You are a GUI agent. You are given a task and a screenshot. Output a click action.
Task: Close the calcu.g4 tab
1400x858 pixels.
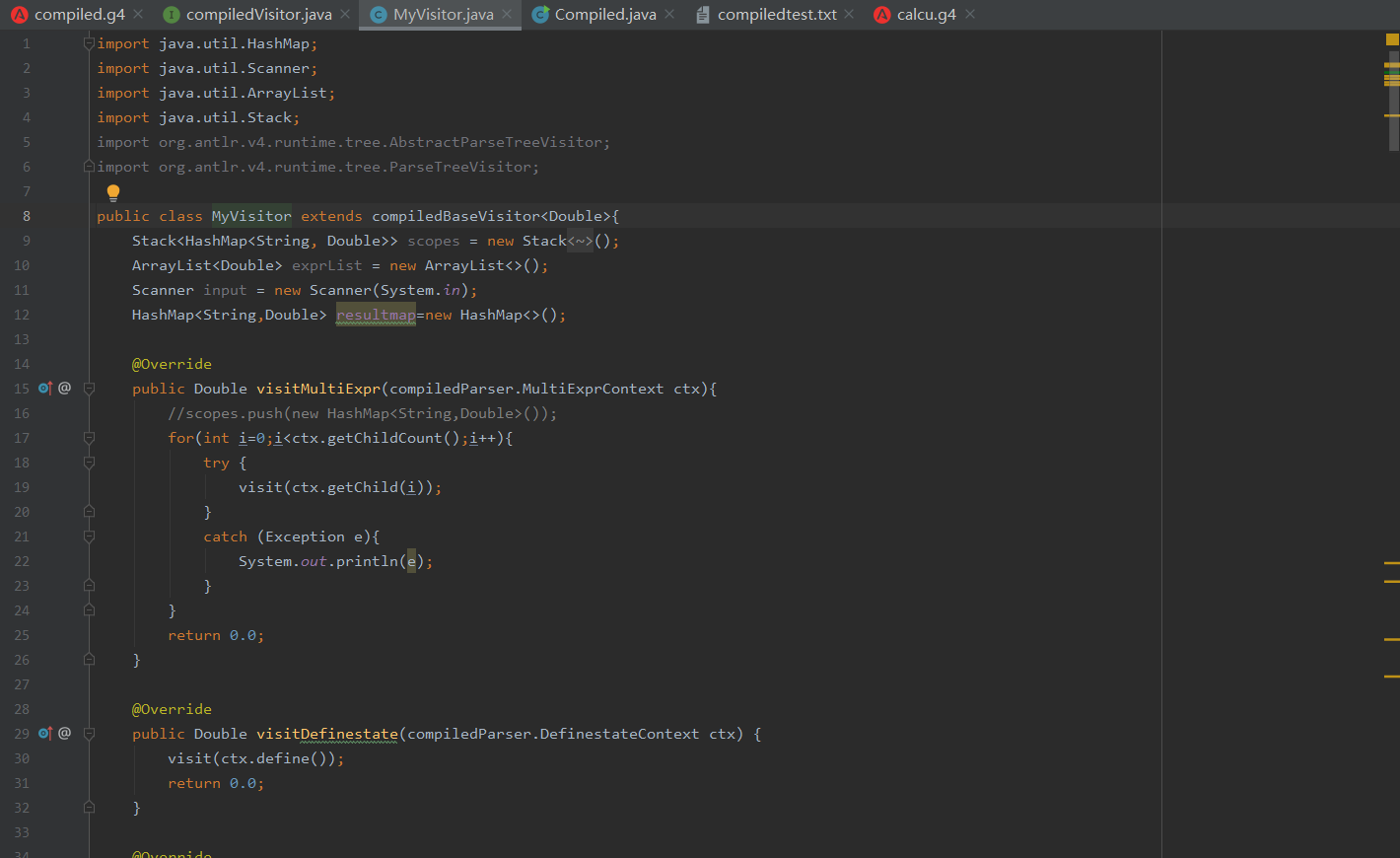pyautogui.click(x=970, y=14)
